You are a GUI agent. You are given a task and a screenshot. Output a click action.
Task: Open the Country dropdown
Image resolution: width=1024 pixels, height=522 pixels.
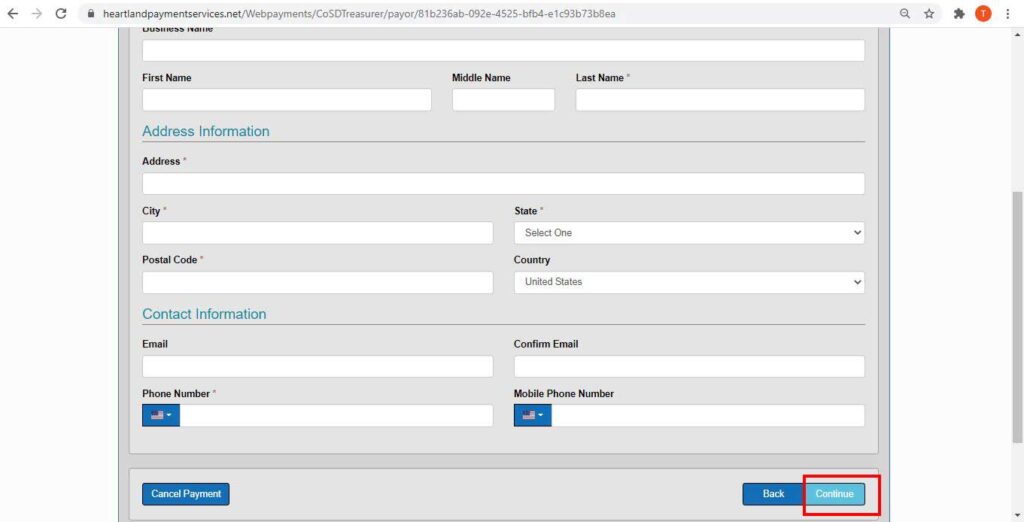pyautogui.click(x=689, y=282)
